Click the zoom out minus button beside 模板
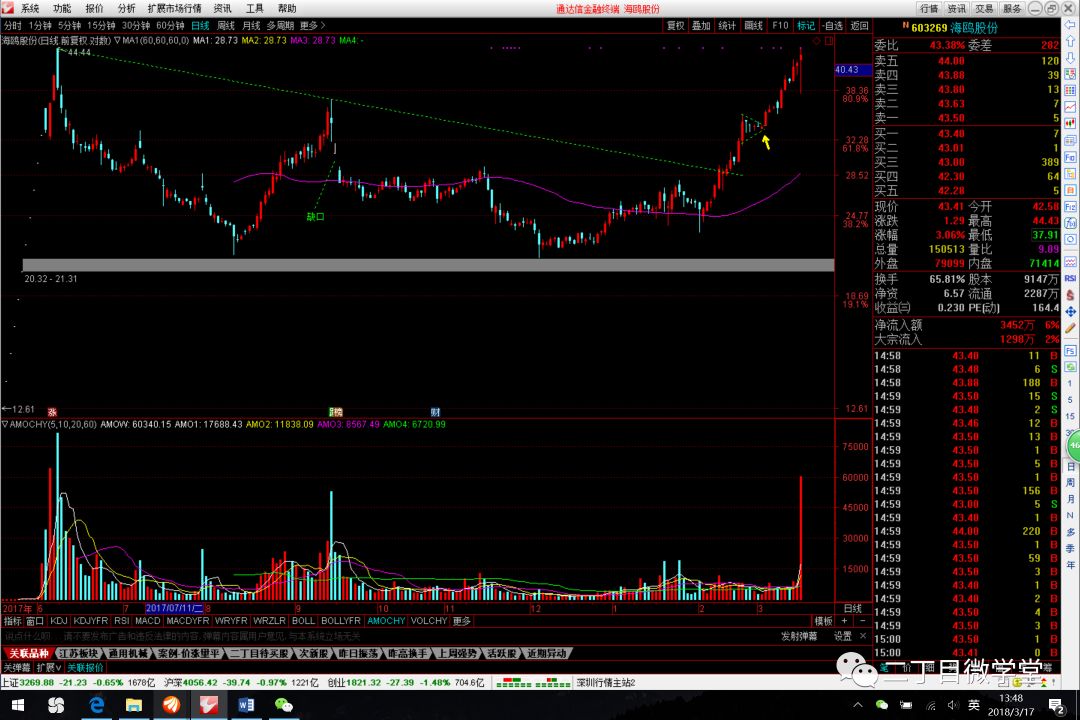This screenshot has width=1080, height=720. [x=862, y=621]
